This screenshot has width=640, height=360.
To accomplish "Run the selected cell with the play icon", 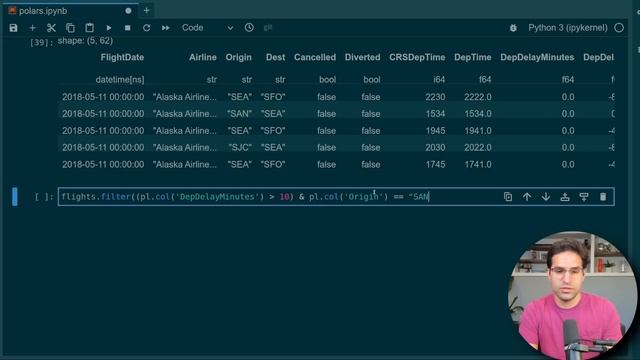I will 109,28.
